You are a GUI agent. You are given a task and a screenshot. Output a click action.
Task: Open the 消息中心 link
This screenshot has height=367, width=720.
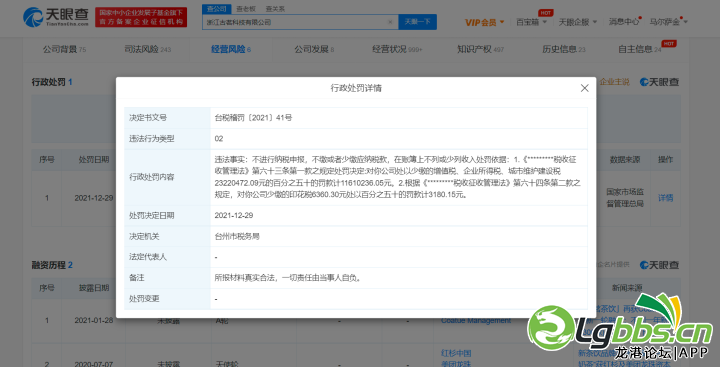click(624, 22)
